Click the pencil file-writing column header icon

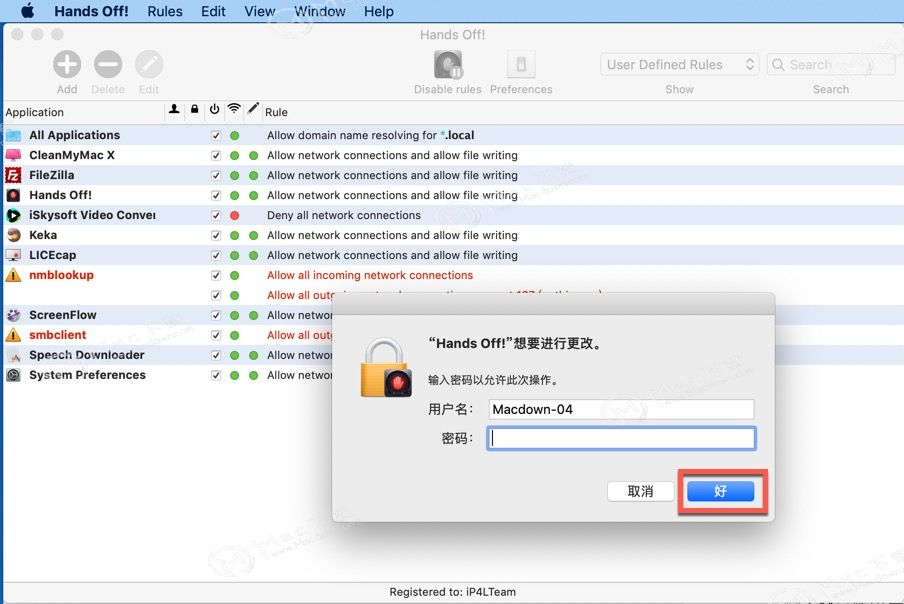tap(253, 108)
